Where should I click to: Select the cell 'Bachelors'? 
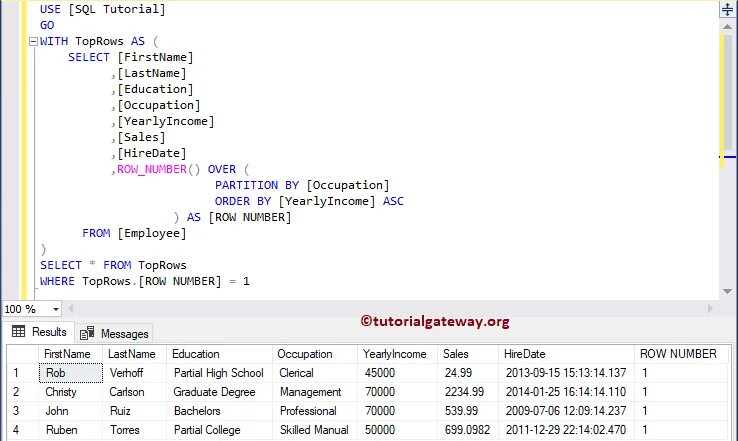(x=219, y=411)
